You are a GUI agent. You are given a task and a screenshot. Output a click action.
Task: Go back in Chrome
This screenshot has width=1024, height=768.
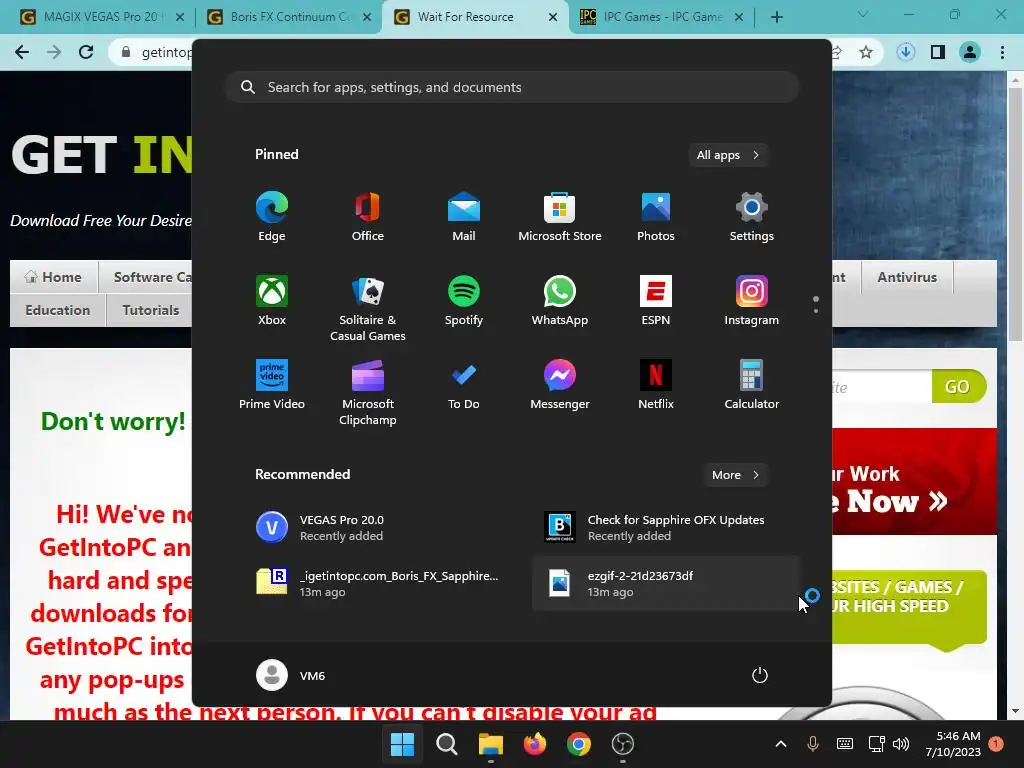click(x=22, y=52)
